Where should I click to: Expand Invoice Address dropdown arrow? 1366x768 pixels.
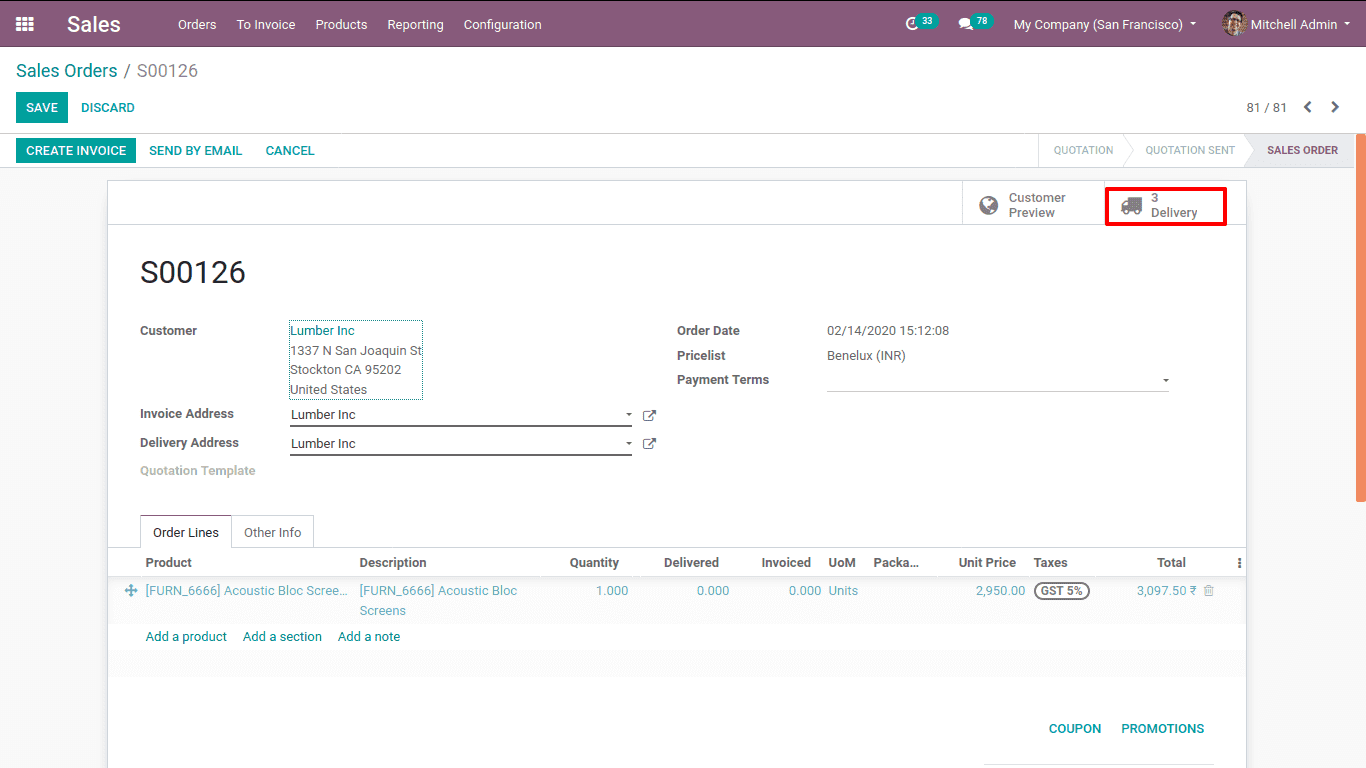coord(628,415)
